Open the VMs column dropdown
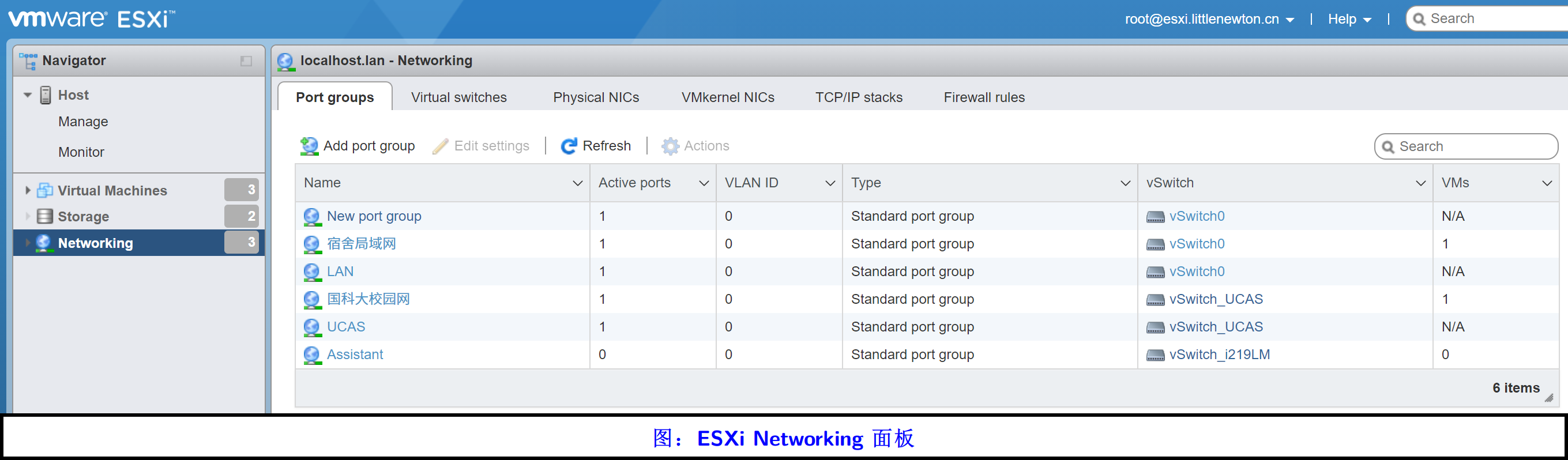 tap(1547, 183)
